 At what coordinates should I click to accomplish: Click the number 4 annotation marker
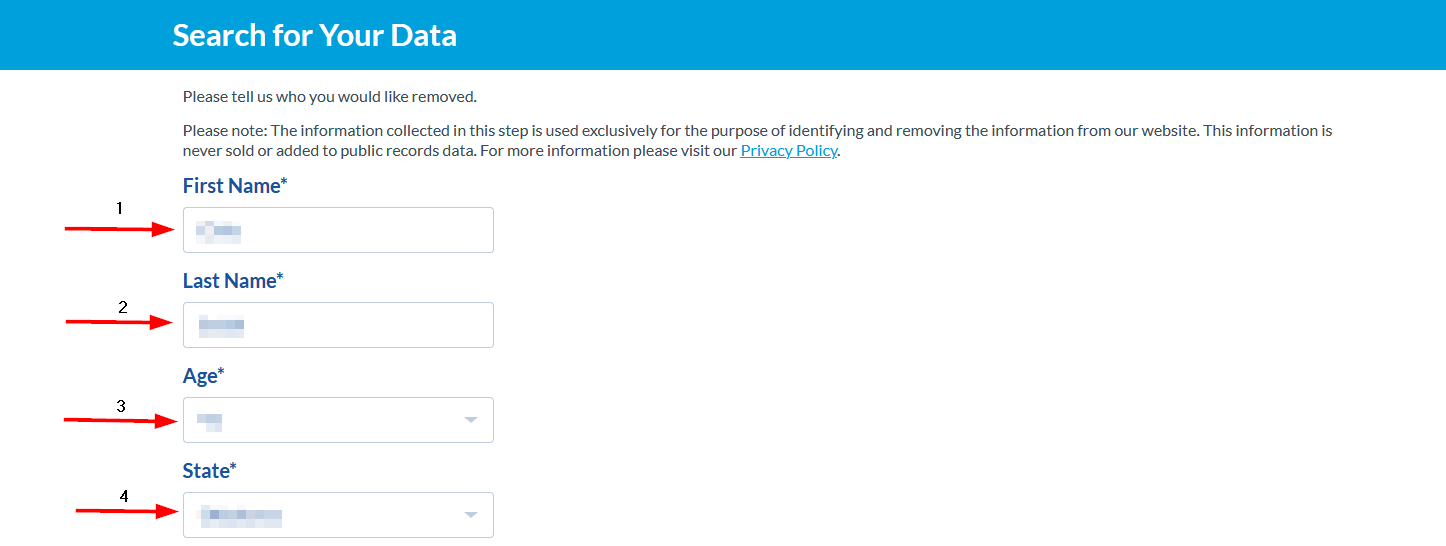point(124,496)
